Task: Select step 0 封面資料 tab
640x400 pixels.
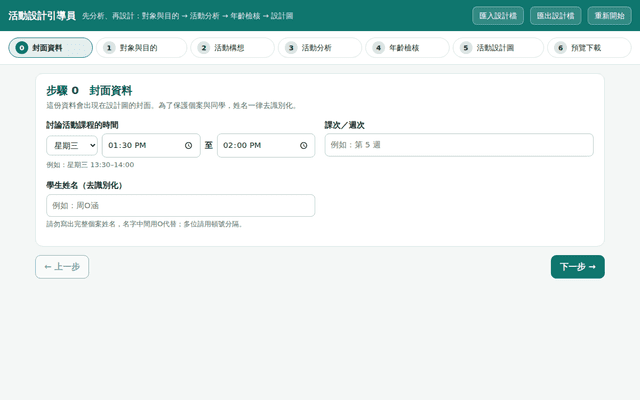Action: [x=51, y=48]
